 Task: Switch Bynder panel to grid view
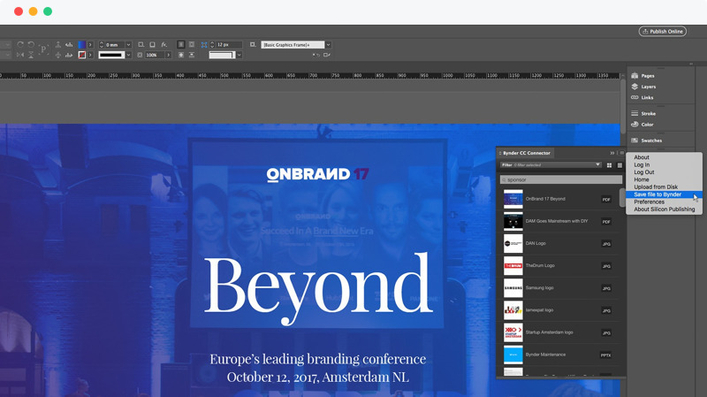coord(609,166)
